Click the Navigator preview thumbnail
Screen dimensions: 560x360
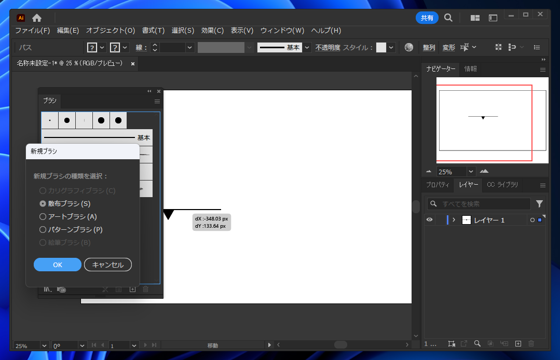[x=492, y=120]
